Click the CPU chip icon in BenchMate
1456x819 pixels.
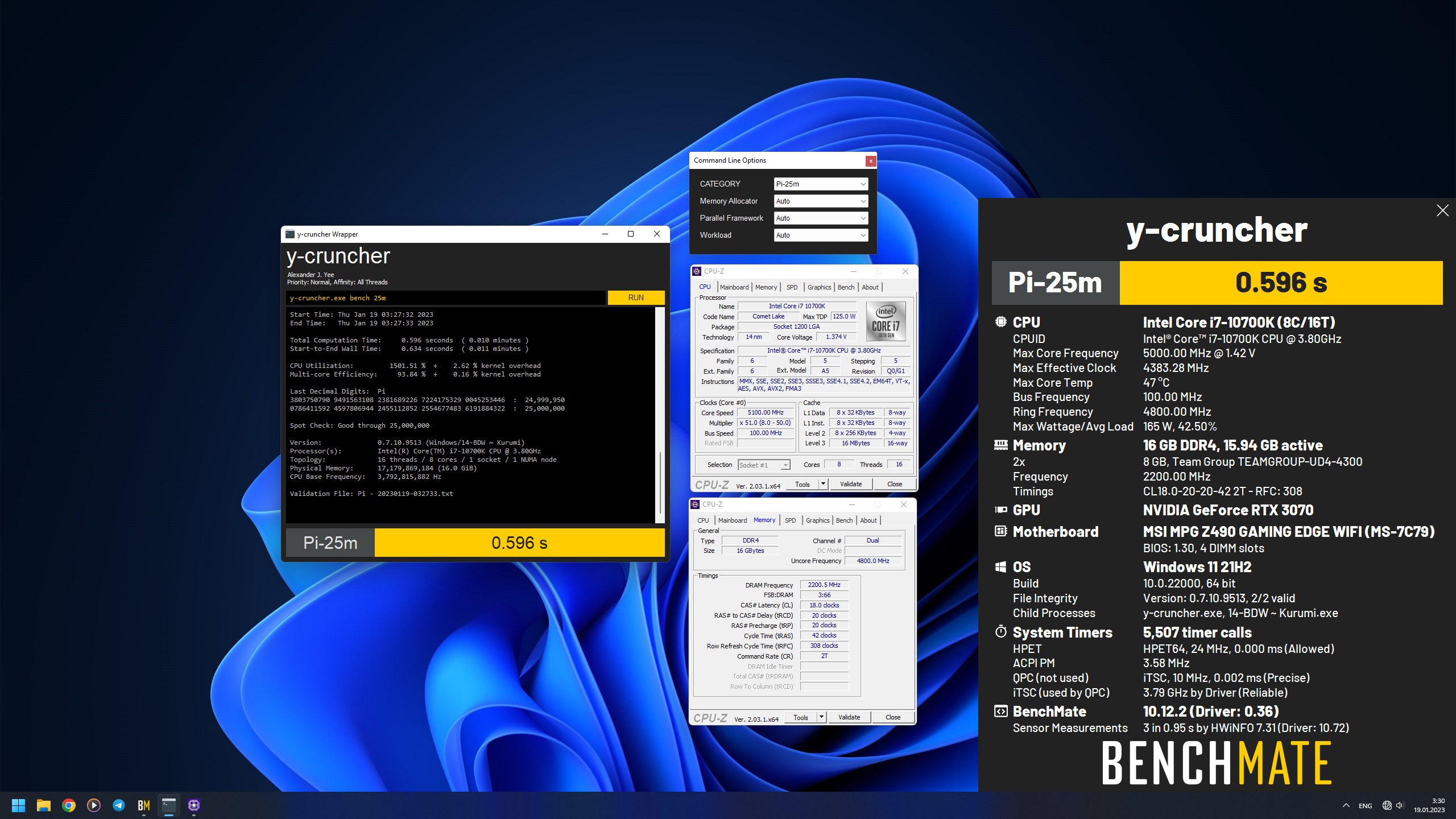[1000, 322]
